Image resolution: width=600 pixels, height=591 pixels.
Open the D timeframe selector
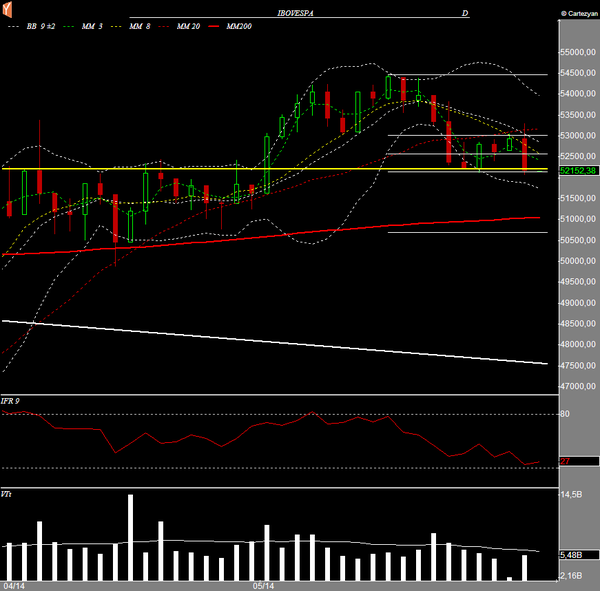465,15
